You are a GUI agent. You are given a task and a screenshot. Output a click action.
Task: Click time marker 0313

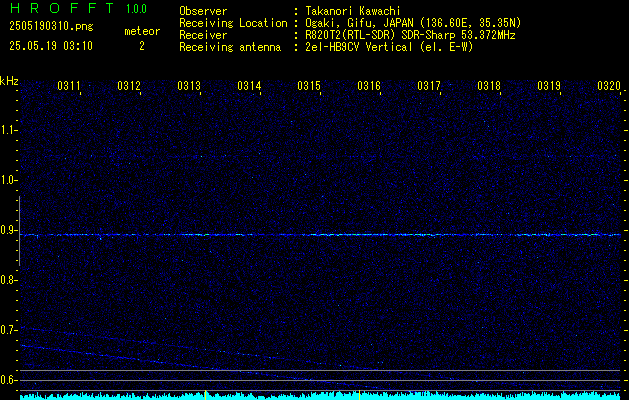coord(189,86)
